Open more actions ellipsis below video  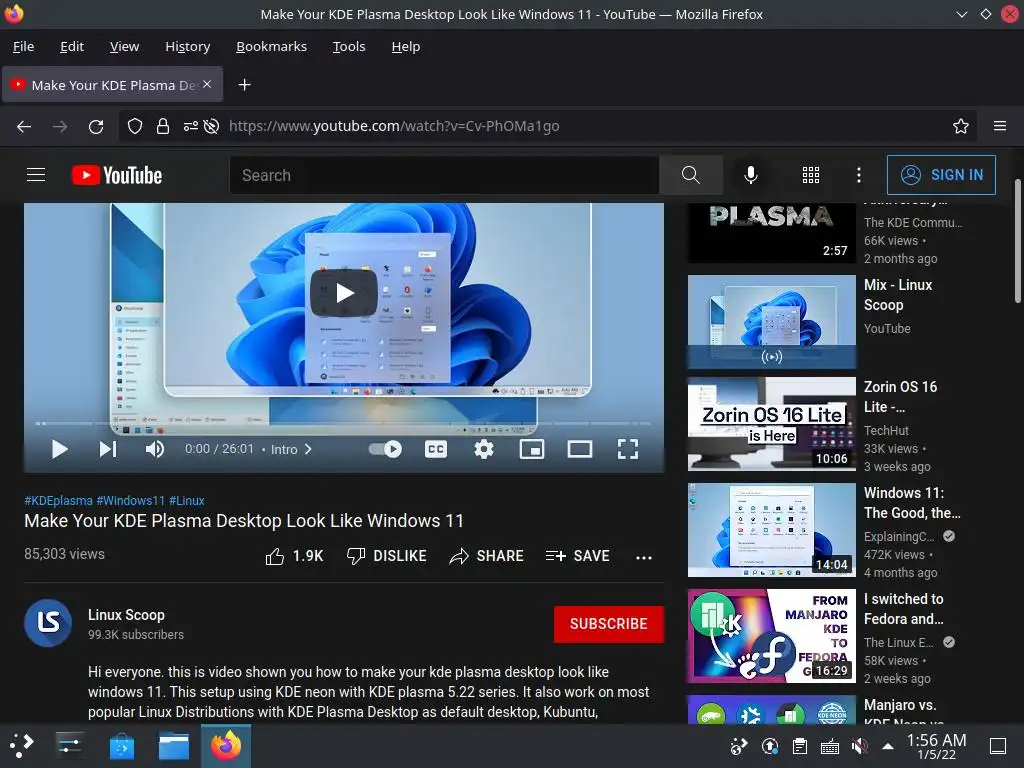point(643,558)
